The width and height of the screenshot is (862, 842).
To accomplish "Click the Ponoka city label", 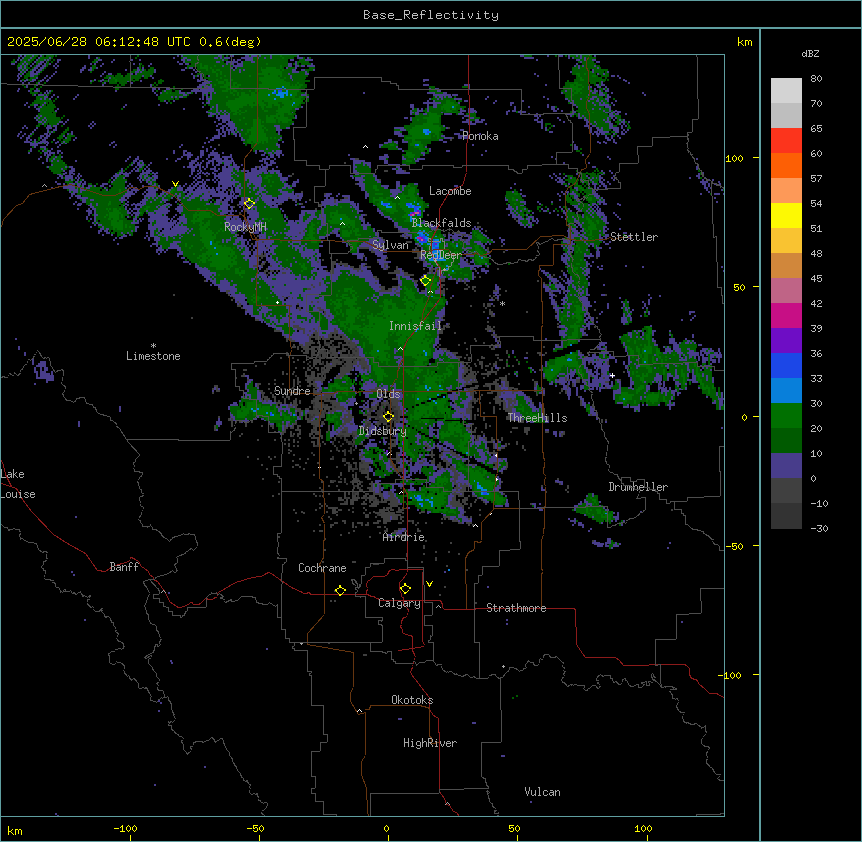I will pyautogui.click(x=480, y=136).
